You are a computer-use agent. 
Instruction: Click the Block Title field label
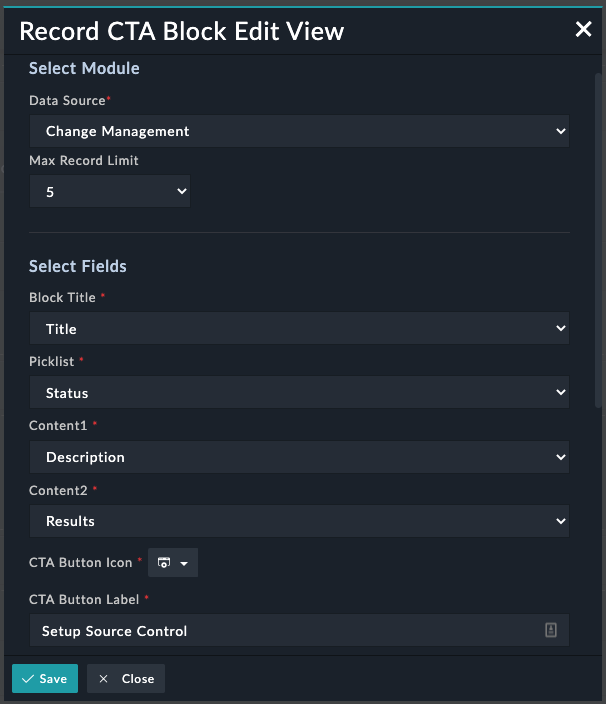(62, 298)
